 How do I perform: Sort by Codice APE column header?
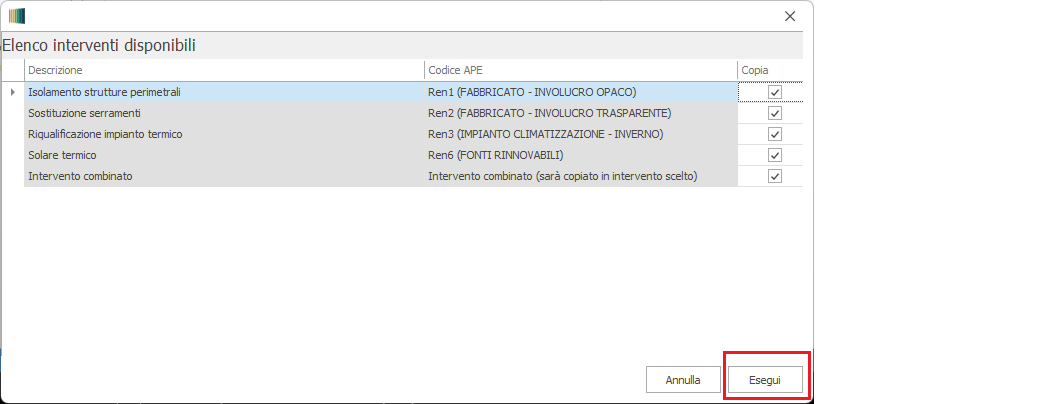point(579,70)
